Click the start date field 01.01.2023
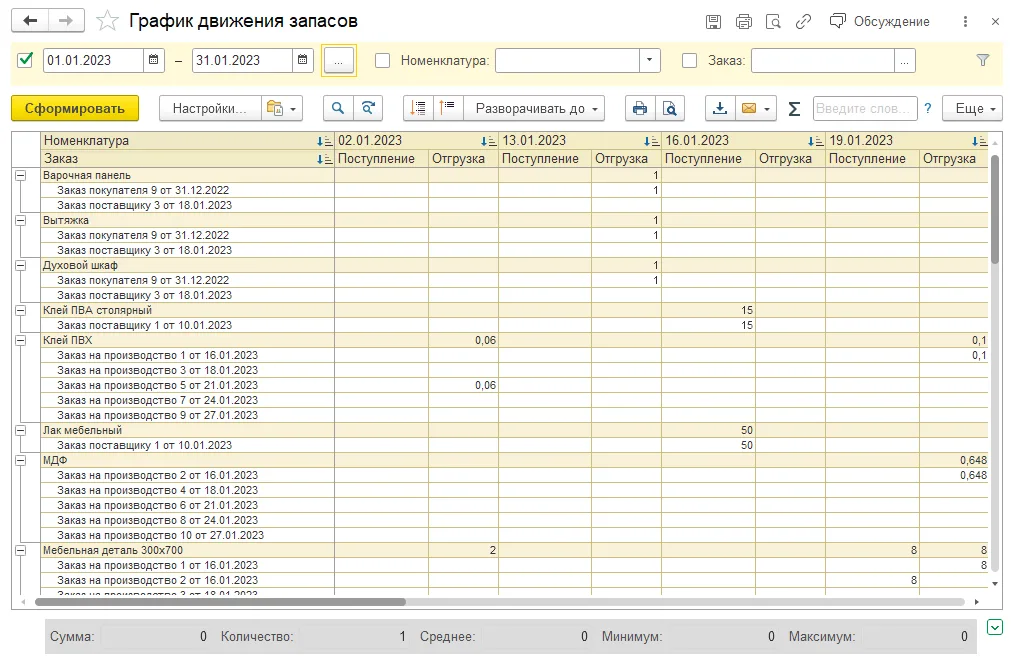Viewport: 1011px width, 662px height. [x=93, y=61]
